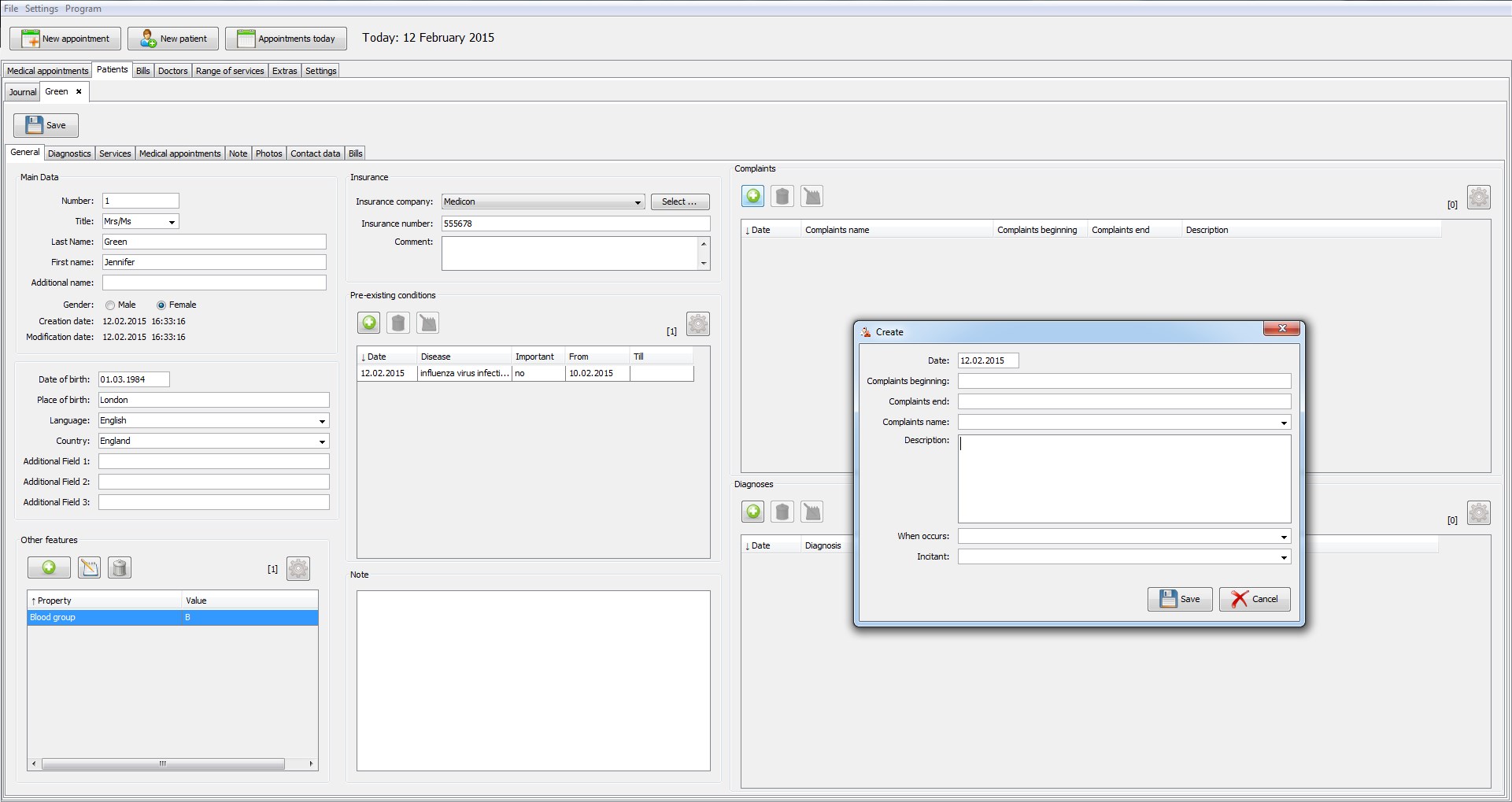Delete feature using Other features trash icon
The width and height of the screenshot is (1512, 802).
(x=120, y=567)
